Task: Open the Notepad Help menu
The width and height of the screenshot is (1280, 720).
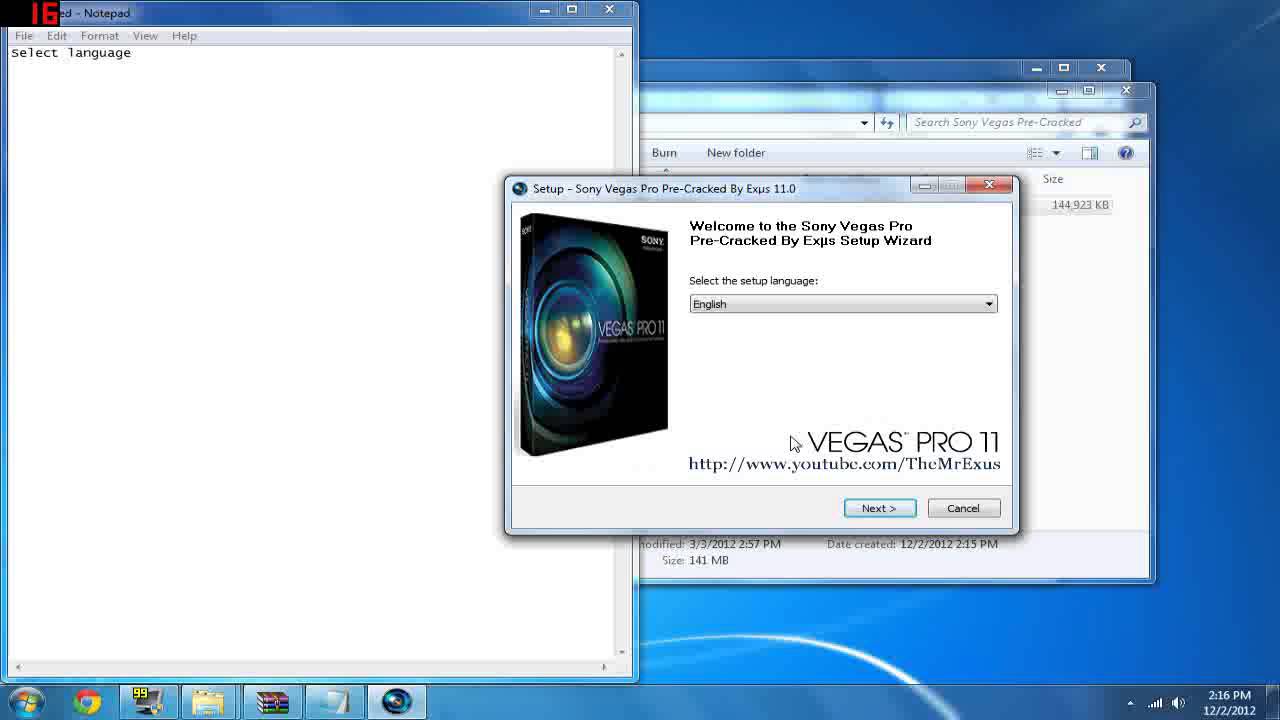Action: click(x=184, y=36)
